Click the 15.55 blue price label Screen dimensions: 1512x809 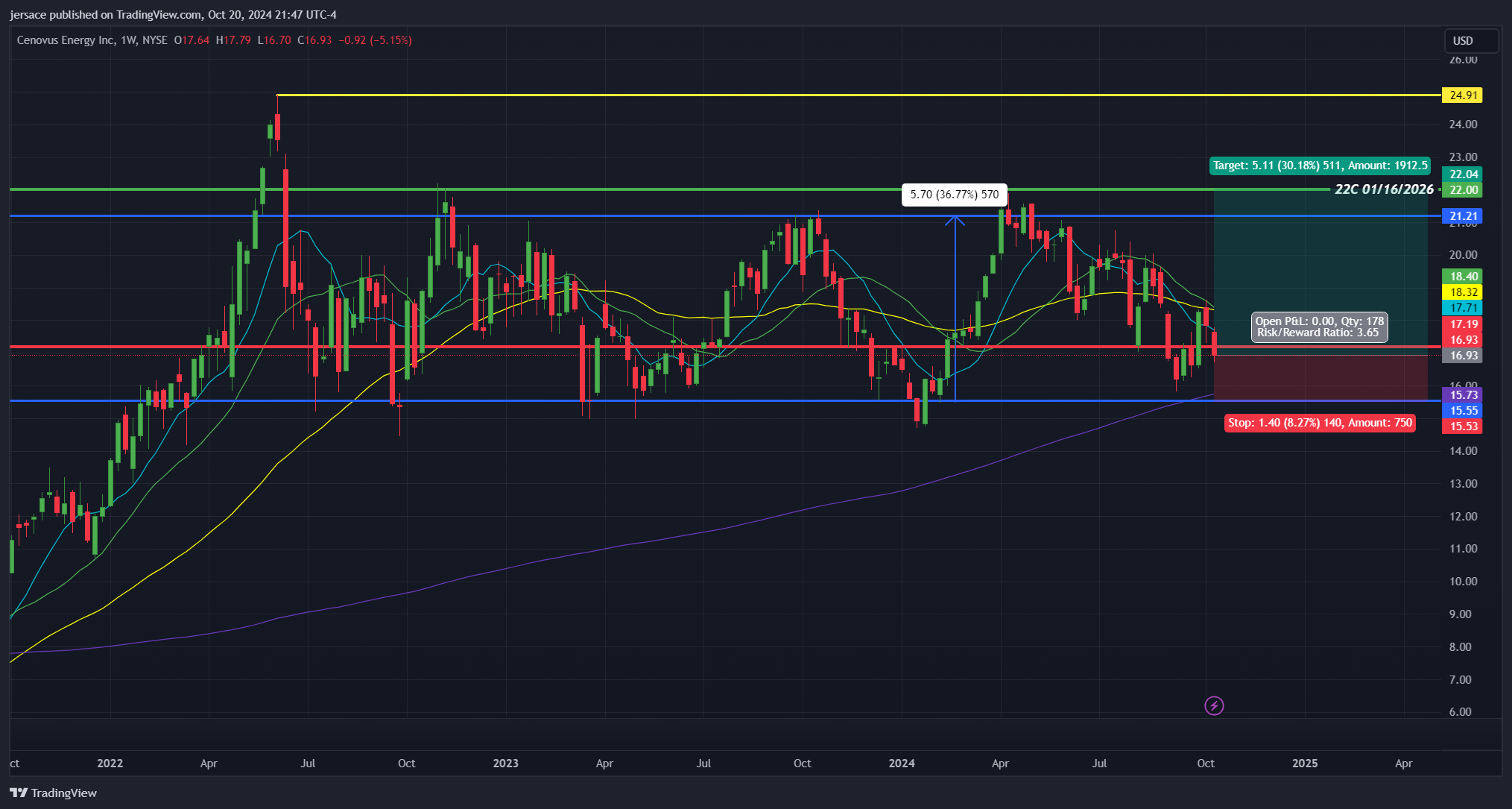pyautogui.click(x=1462, y=411)
